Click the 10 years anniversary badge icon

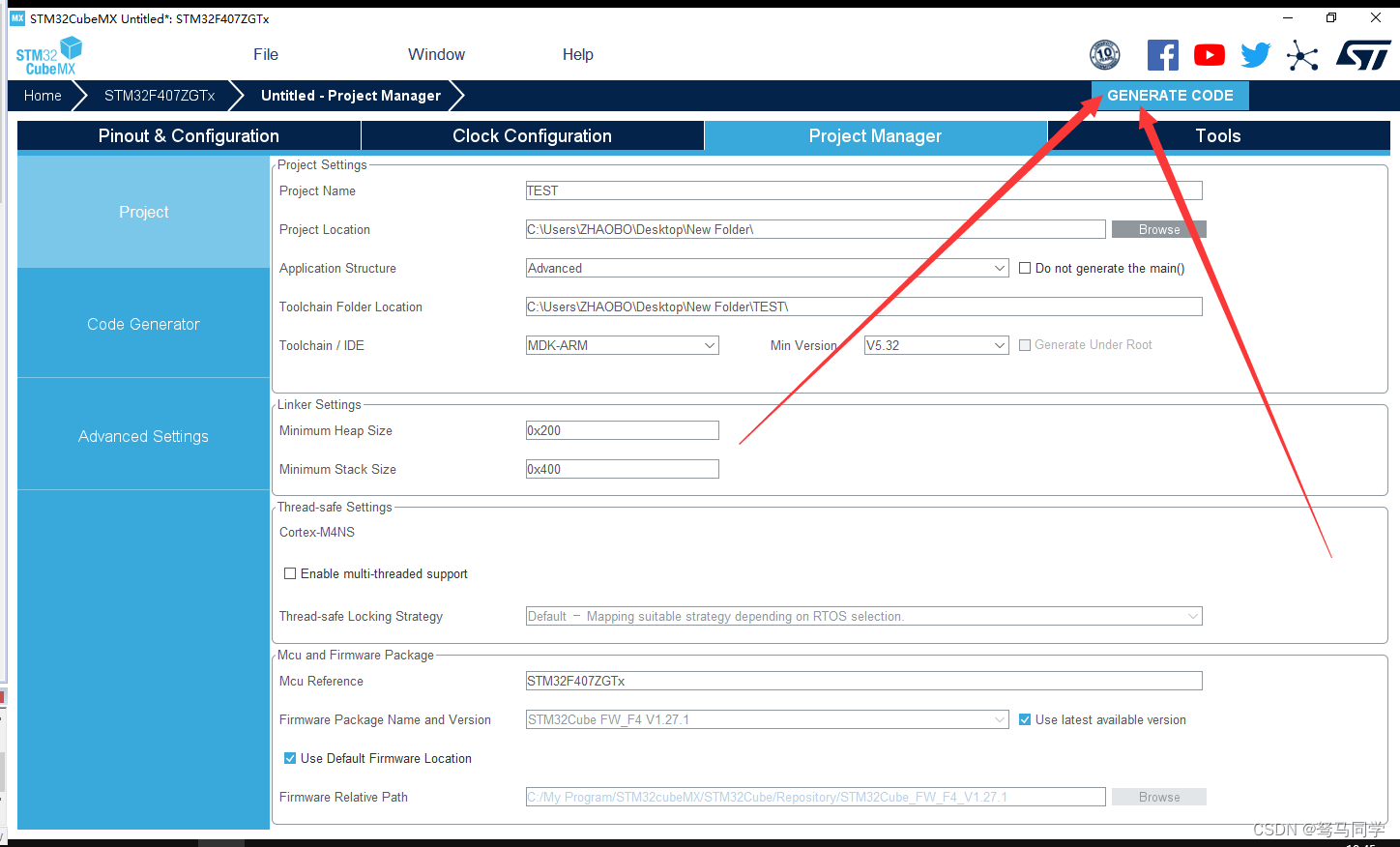click(1105, 55)
